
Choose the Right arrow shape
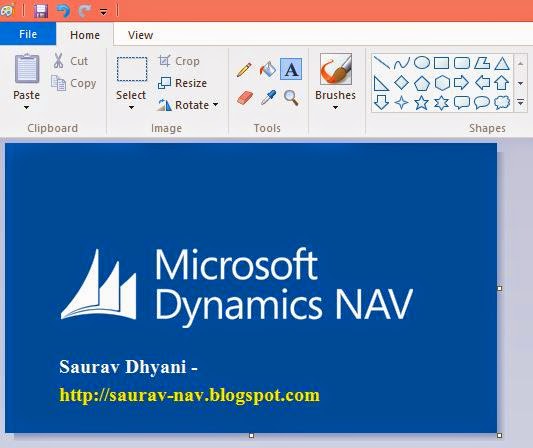click(x=462, y=83)
